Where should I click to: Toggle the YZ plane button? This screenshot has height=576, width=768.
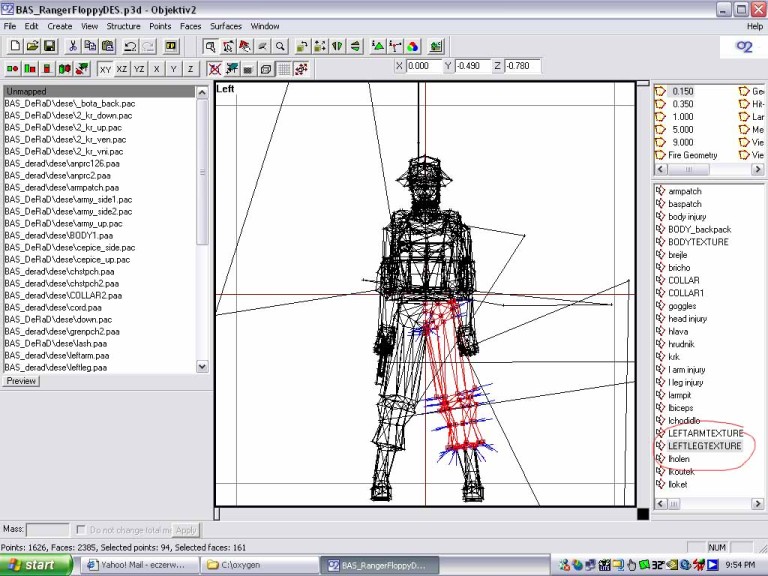(x=139, y=69)
